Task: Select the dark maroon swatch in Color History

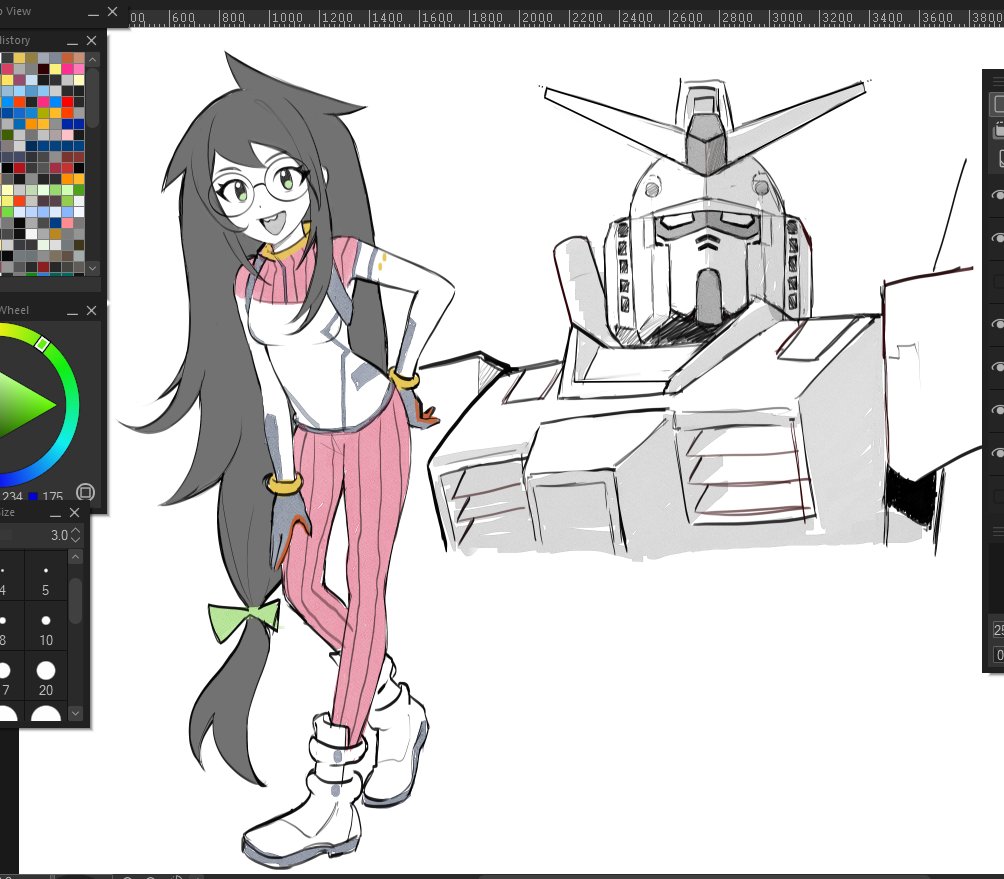Action: point(44,69)
